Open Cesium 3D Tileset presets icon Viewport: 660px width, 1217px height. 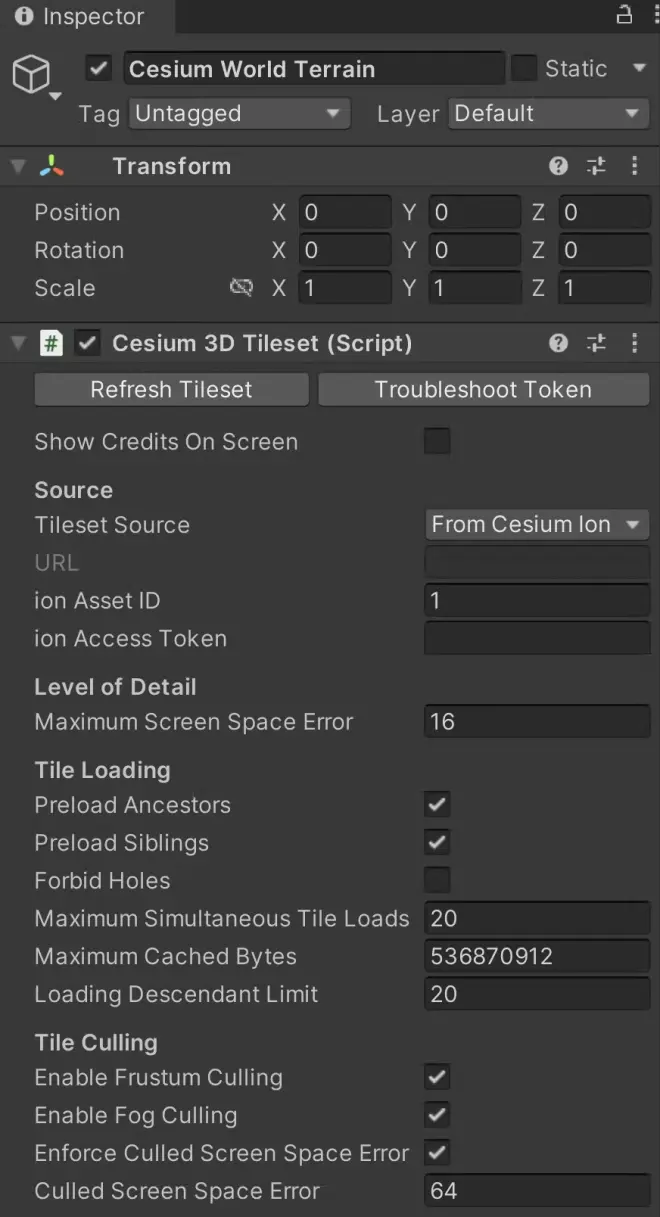[597, 344]
